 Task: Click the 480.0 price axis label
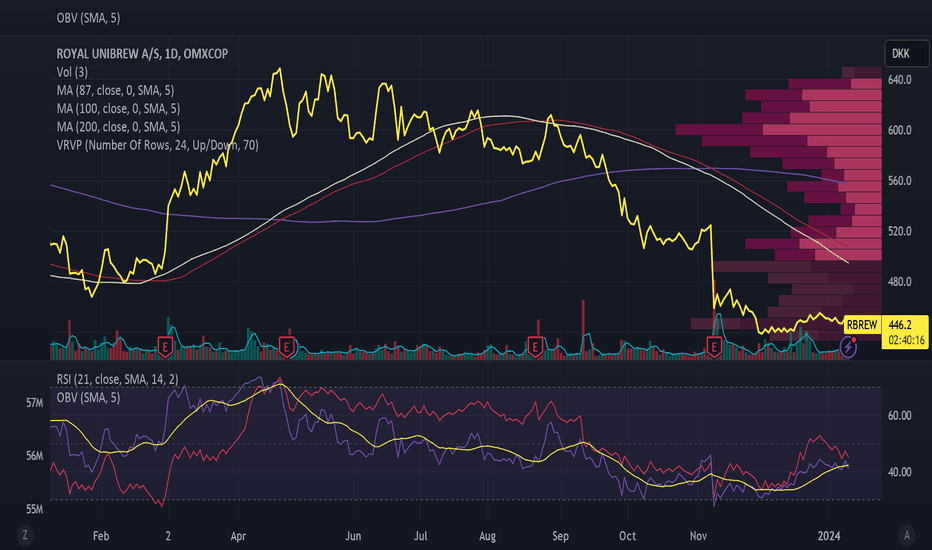click(x=899, y=282)
